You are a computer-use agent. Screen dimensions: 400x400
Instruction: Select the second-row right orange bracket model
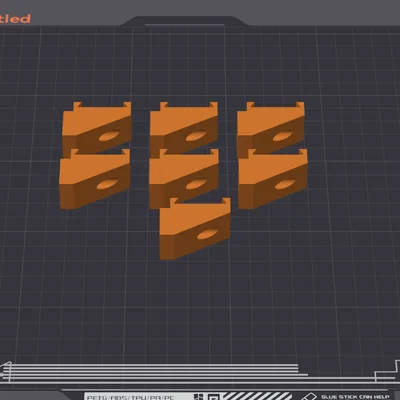click(x=273, y=179)
